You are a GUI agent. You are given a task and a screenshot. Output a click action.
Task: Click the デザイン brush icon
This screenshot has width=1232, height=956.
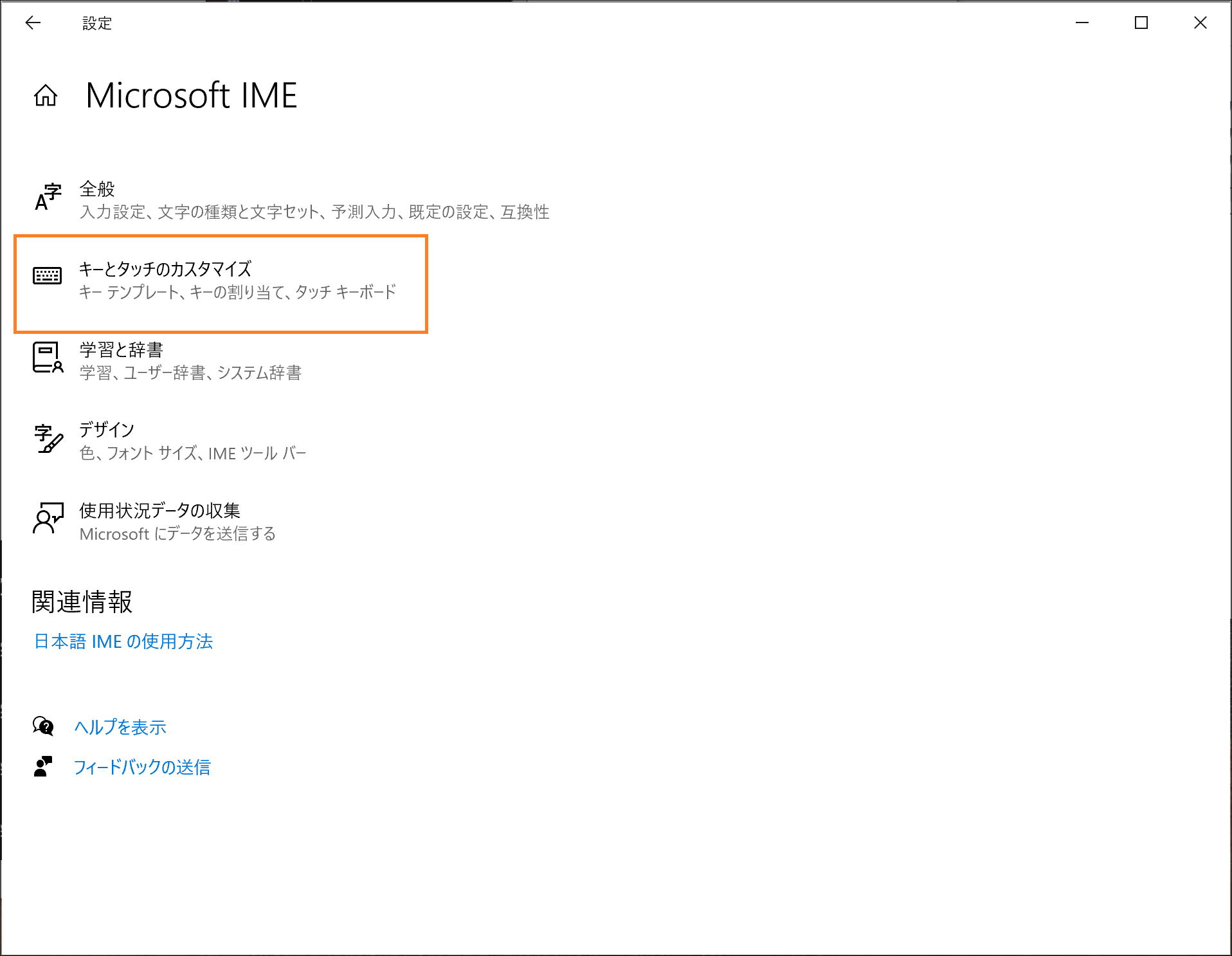click(48, 439)
